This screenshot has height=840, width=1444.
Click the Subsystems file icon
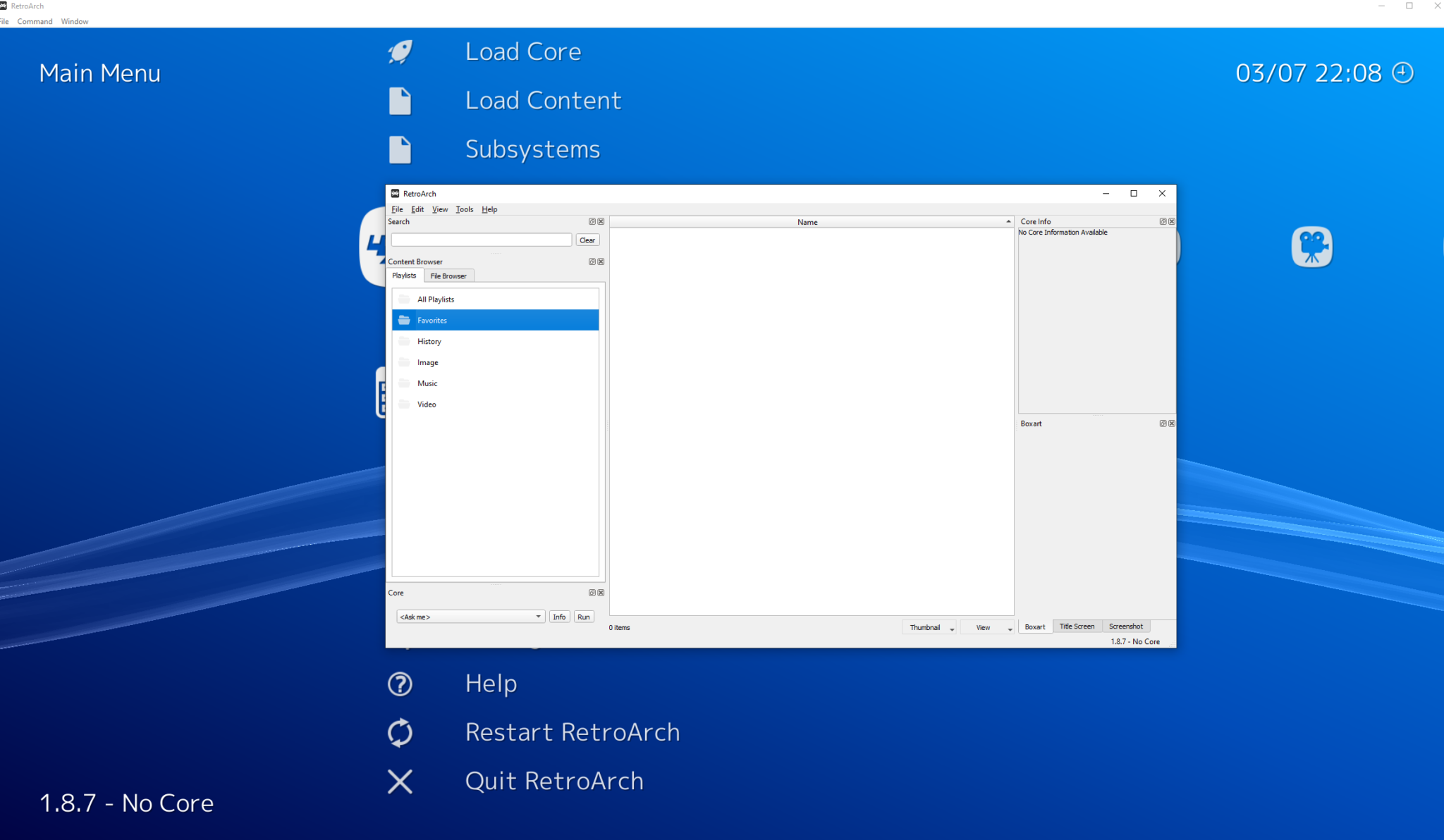[x=400, y=149]
